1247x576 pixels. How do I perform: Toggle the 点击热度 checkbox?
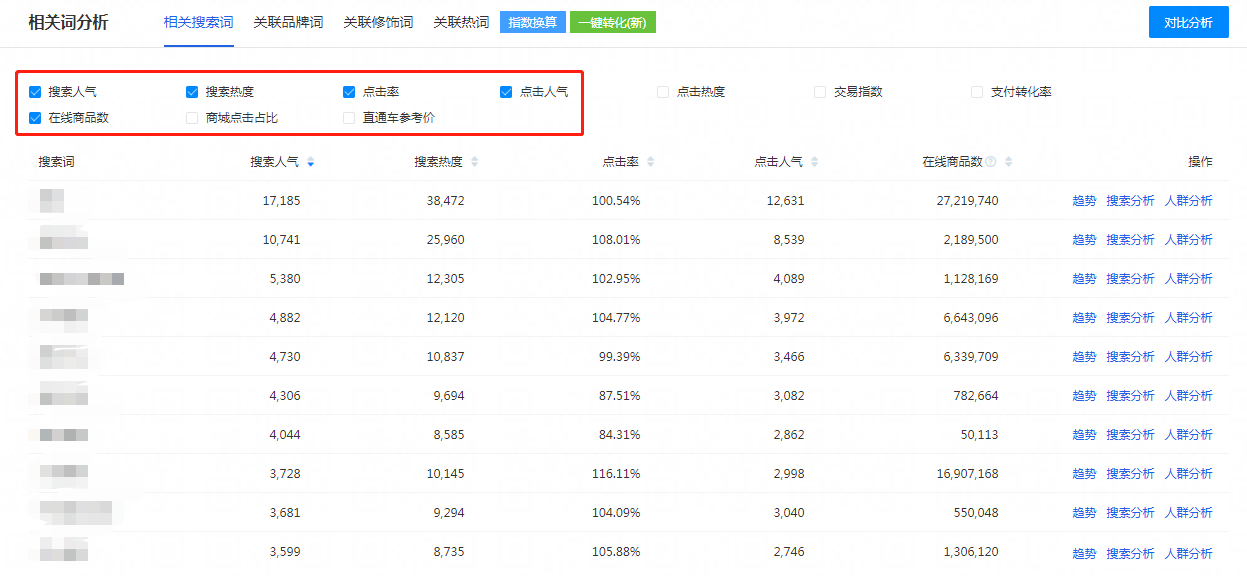coord(663,92)
